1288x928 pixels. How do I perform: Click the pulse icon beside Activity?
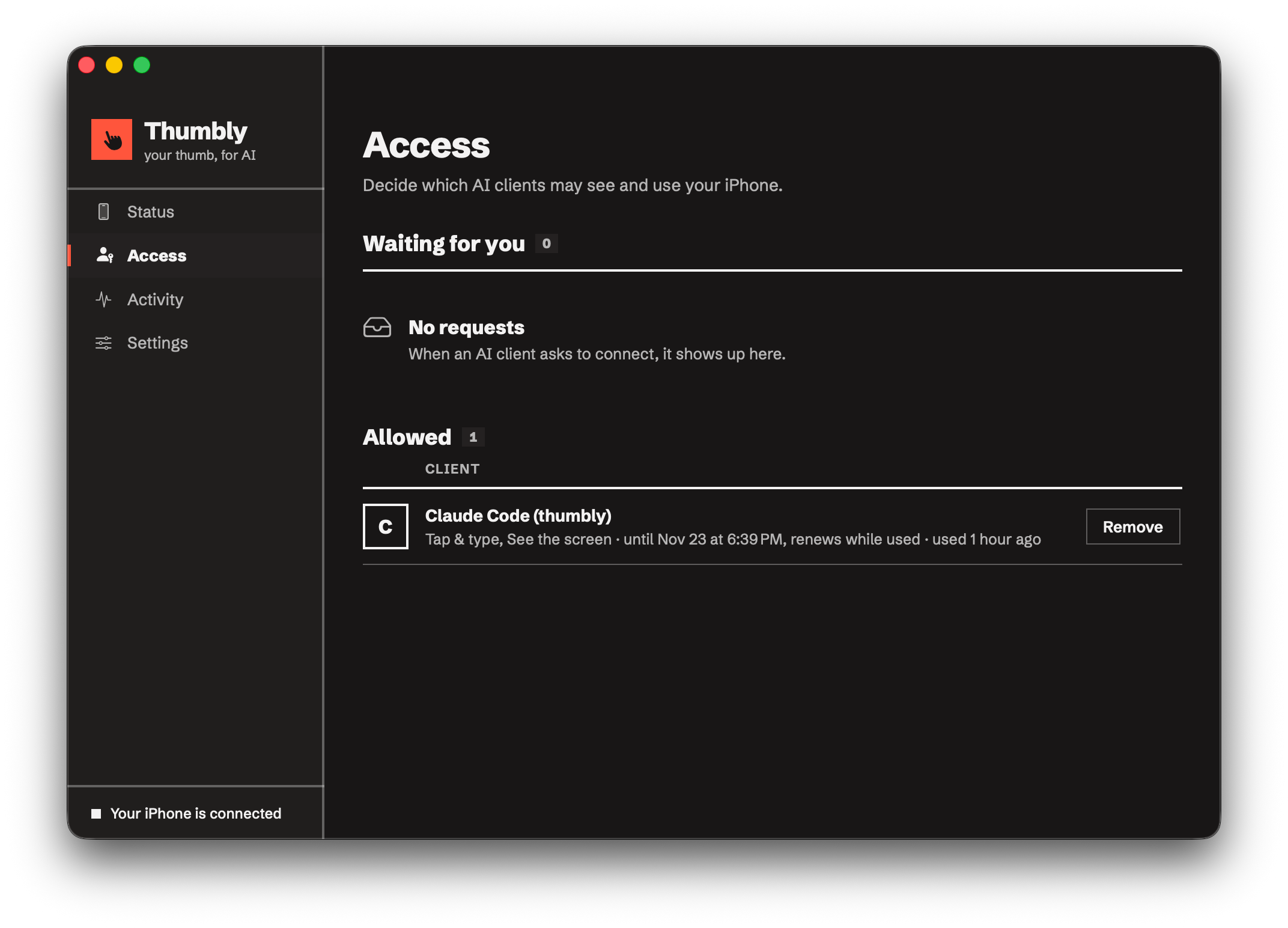pos(103,299)
